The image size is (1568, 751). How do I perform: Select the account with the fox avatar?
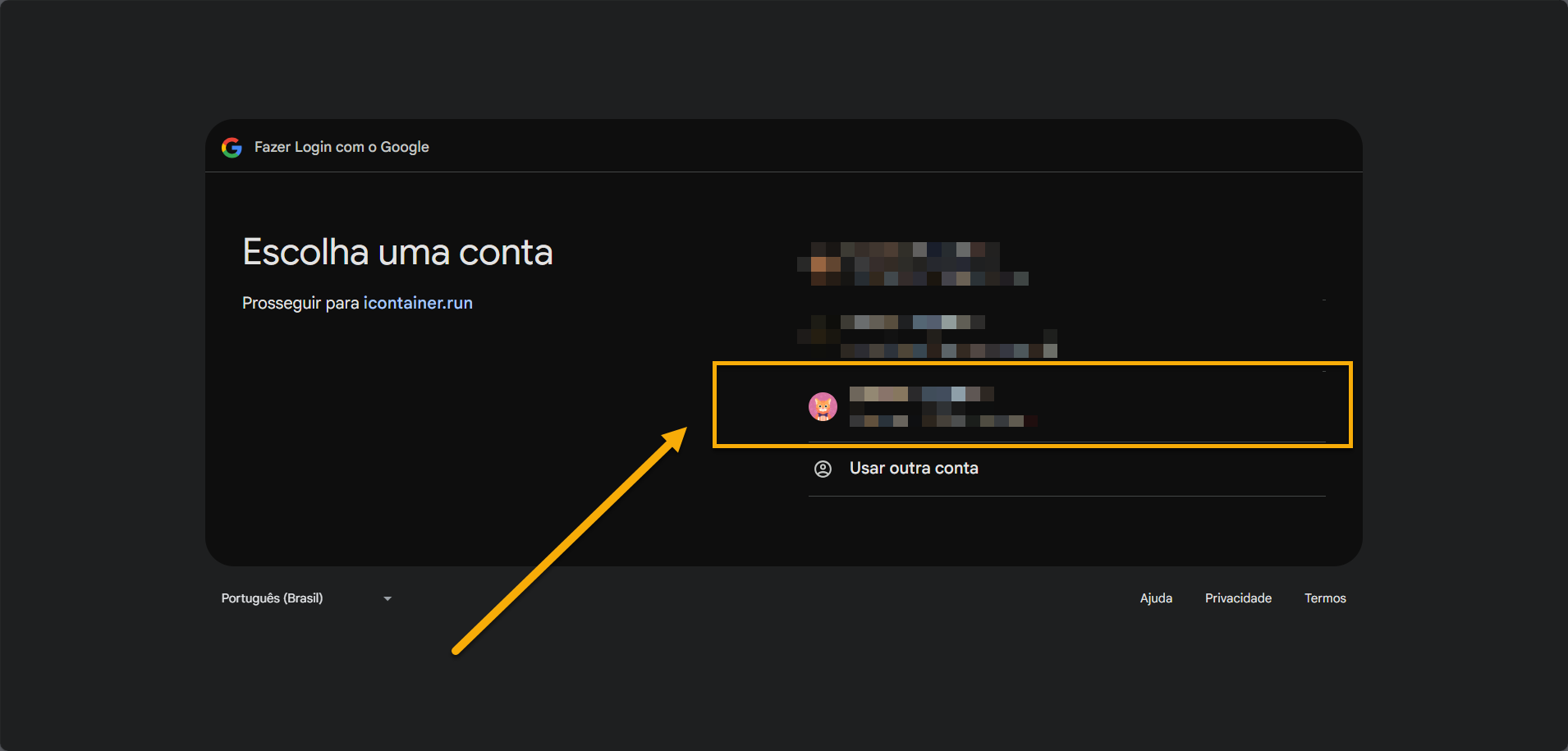tap(1066, 407)
